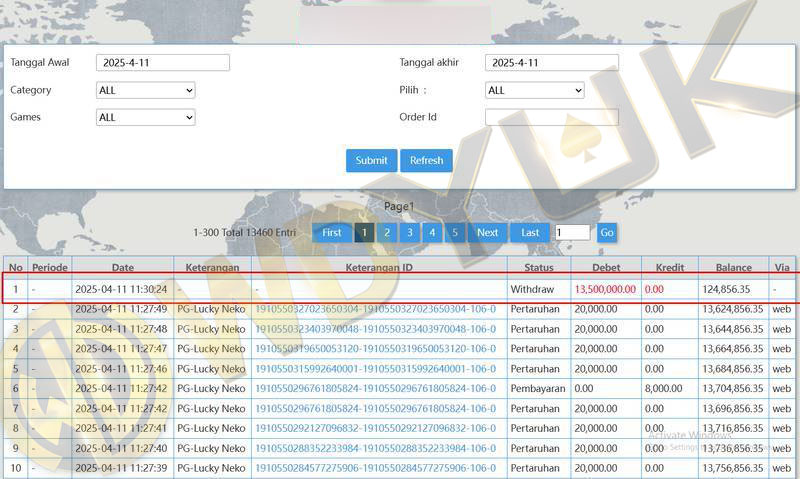Click the Withdraw status in row 1
800x479 pixels.
[x=532, y=289]
